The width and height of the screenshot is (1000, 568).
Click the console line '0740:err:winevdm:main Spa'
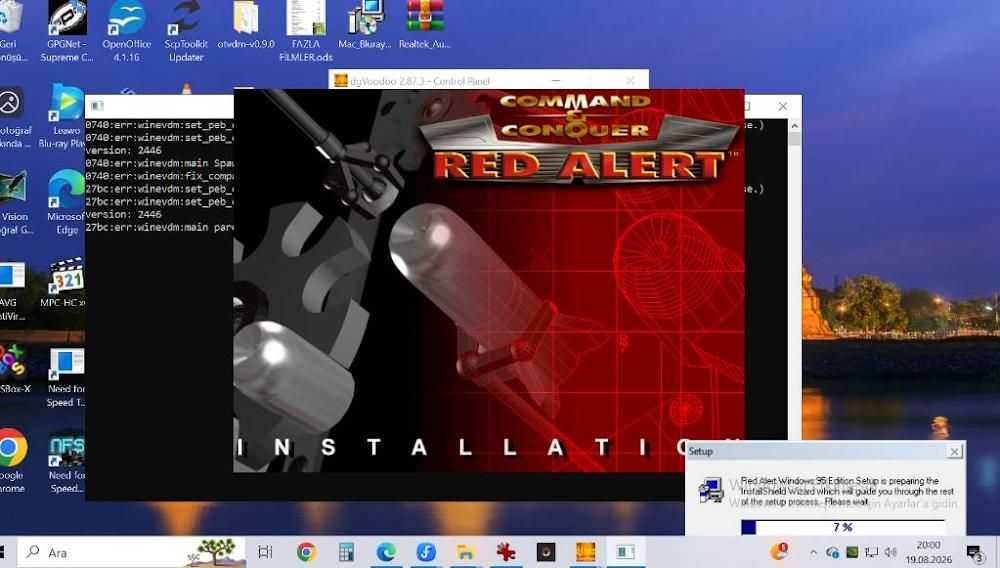click(x=159, y=163)
